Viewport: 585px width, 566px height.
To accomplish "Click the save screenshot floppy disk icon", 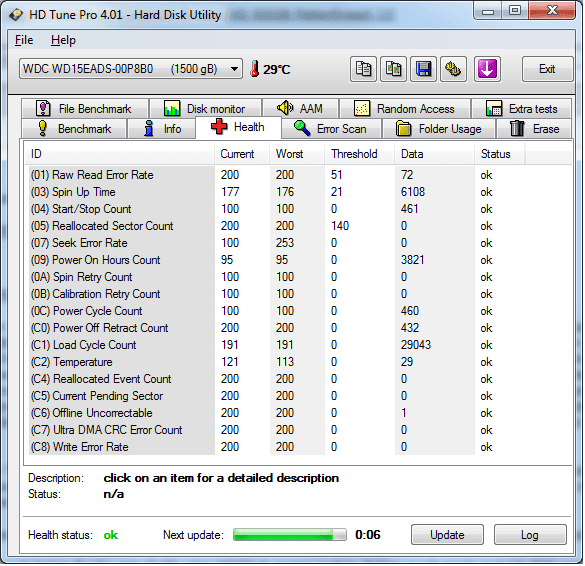I will (423, 69).
